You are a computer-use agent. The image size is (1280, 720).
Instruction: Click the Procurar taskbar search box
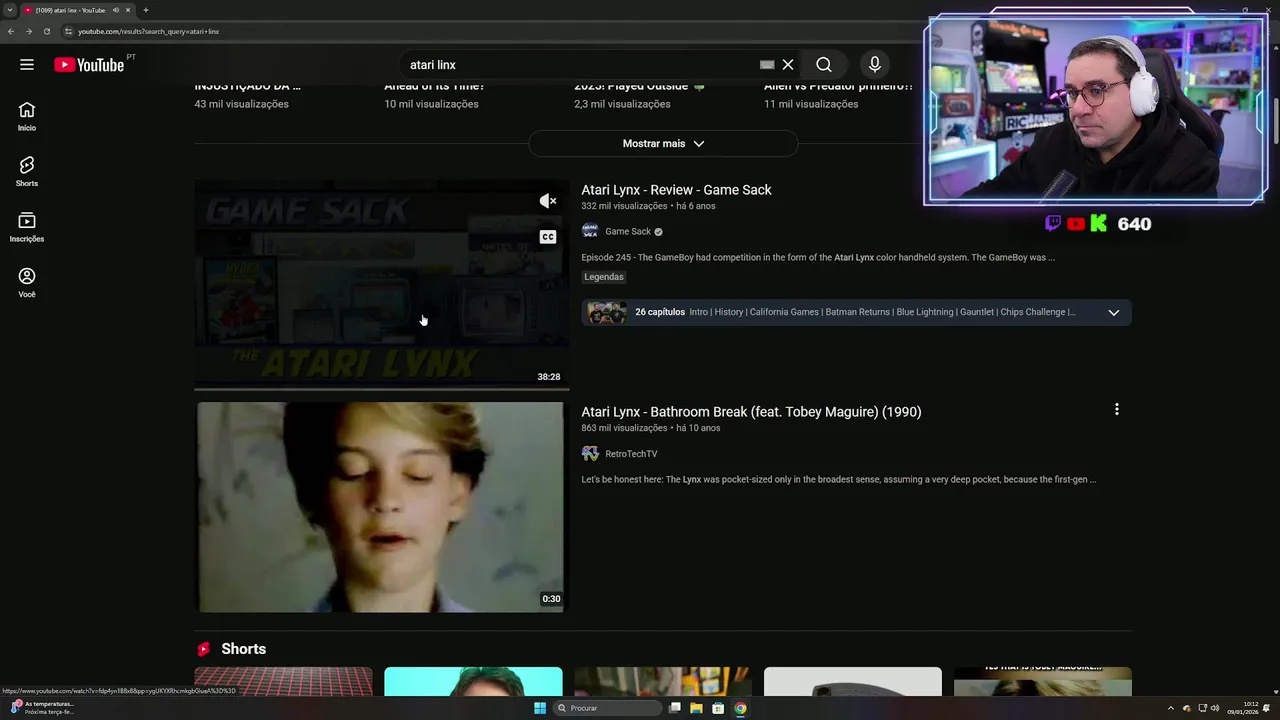(607, 708)
